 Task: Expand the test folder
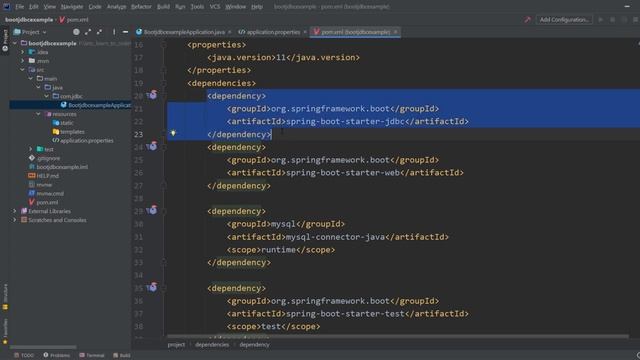pos(31,149)
